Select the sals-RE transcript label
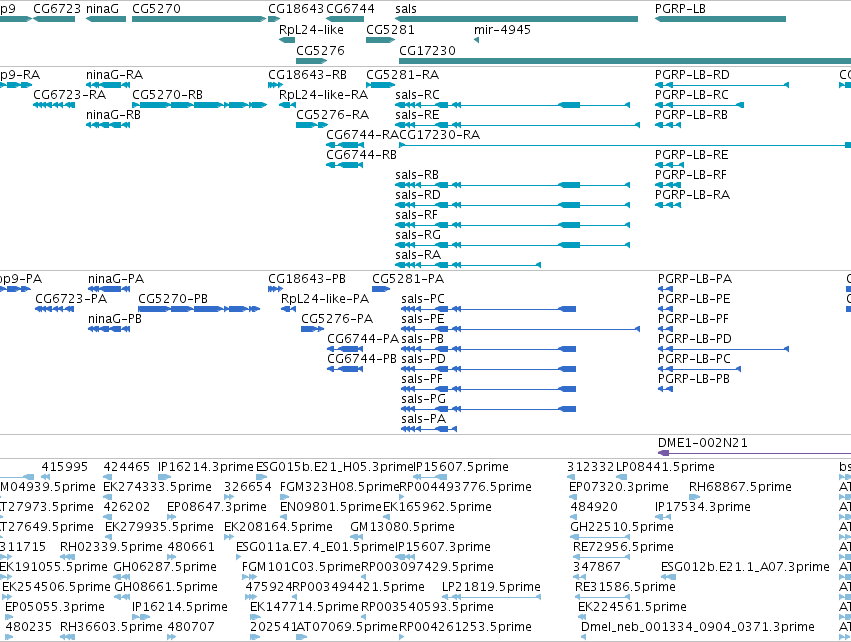This screenshot has height=642, width=851. (417, 115)
